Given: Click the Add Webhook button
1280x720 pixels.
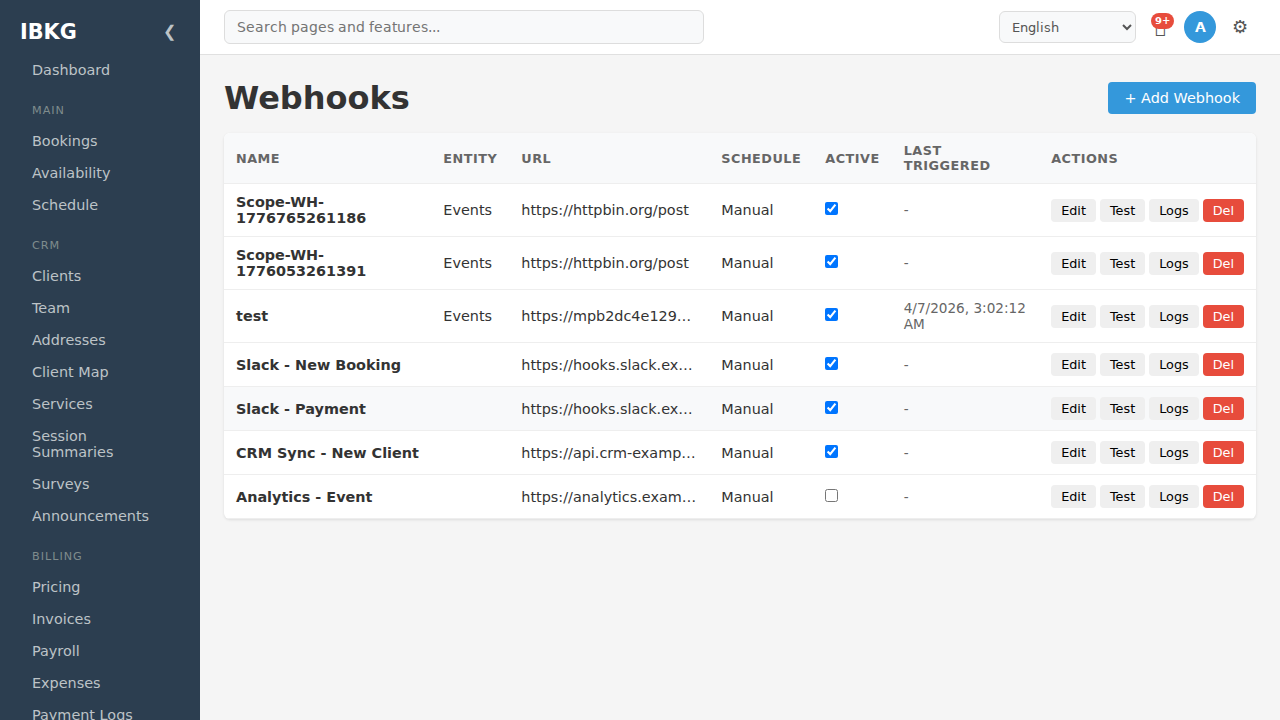Looking at the screenshot, I should 1182,98.
